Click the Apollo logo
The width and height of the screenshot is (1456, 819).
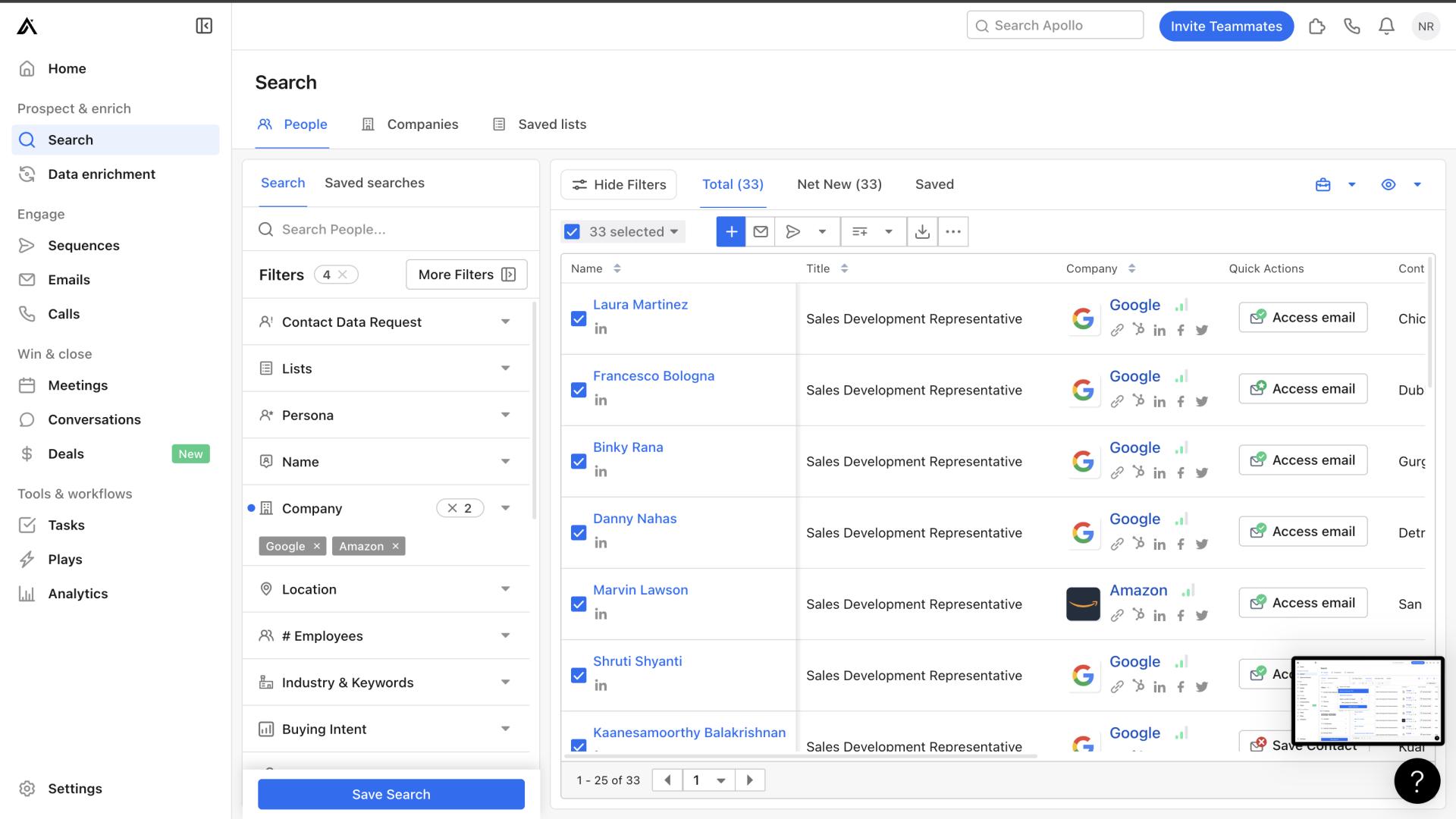pyautogui.click(x=27, y=26)
